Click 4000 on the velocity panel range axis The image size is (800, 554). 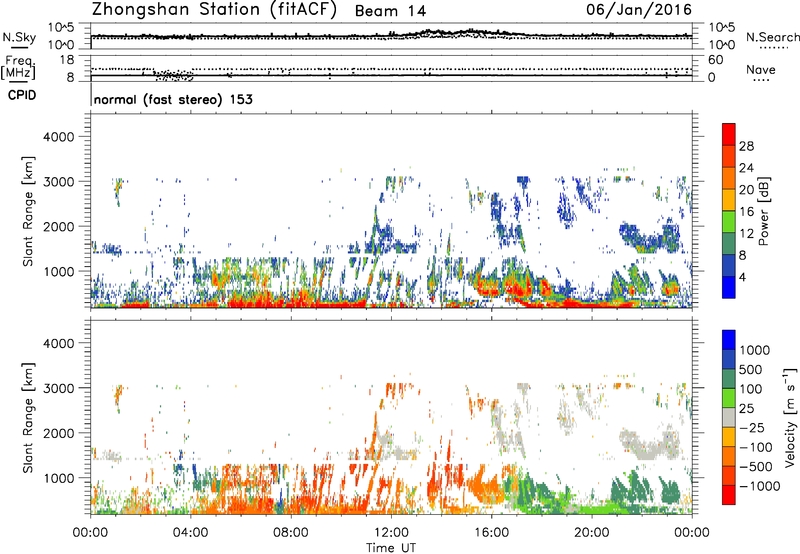pyautogui.click(x=59, y=343)
